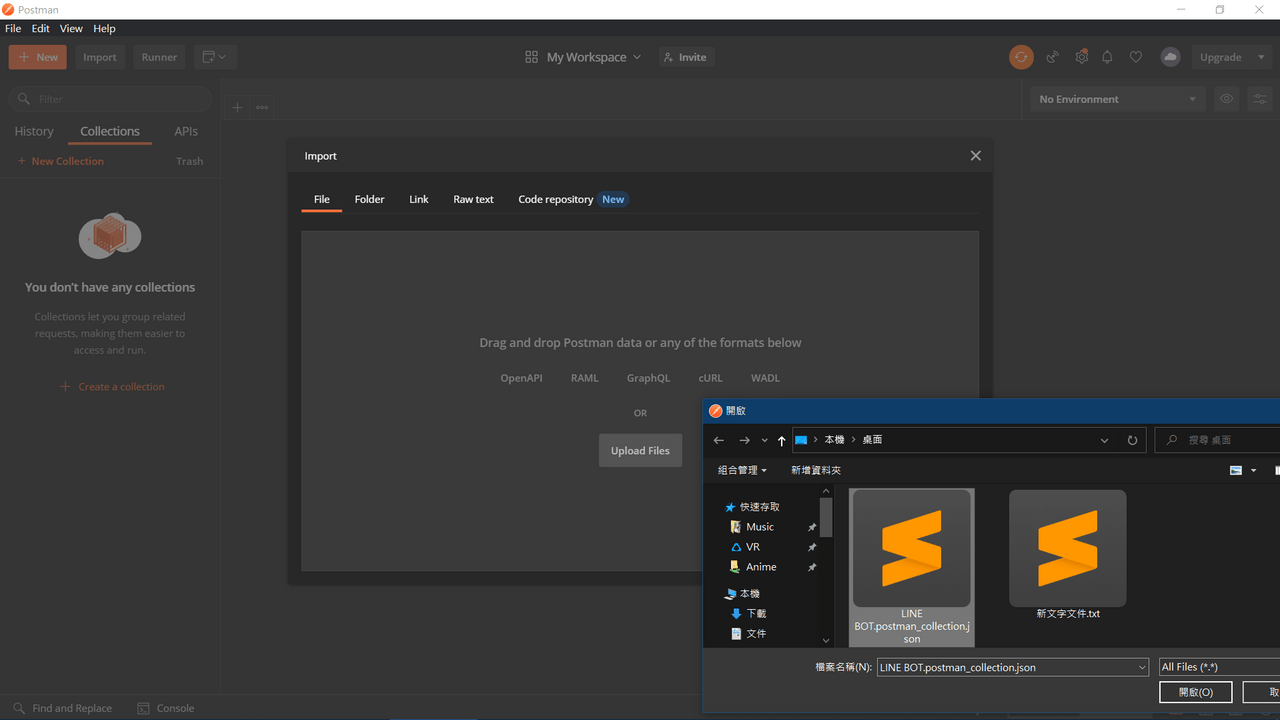Click the Console icon in status bar

click(x=143, y=708)
